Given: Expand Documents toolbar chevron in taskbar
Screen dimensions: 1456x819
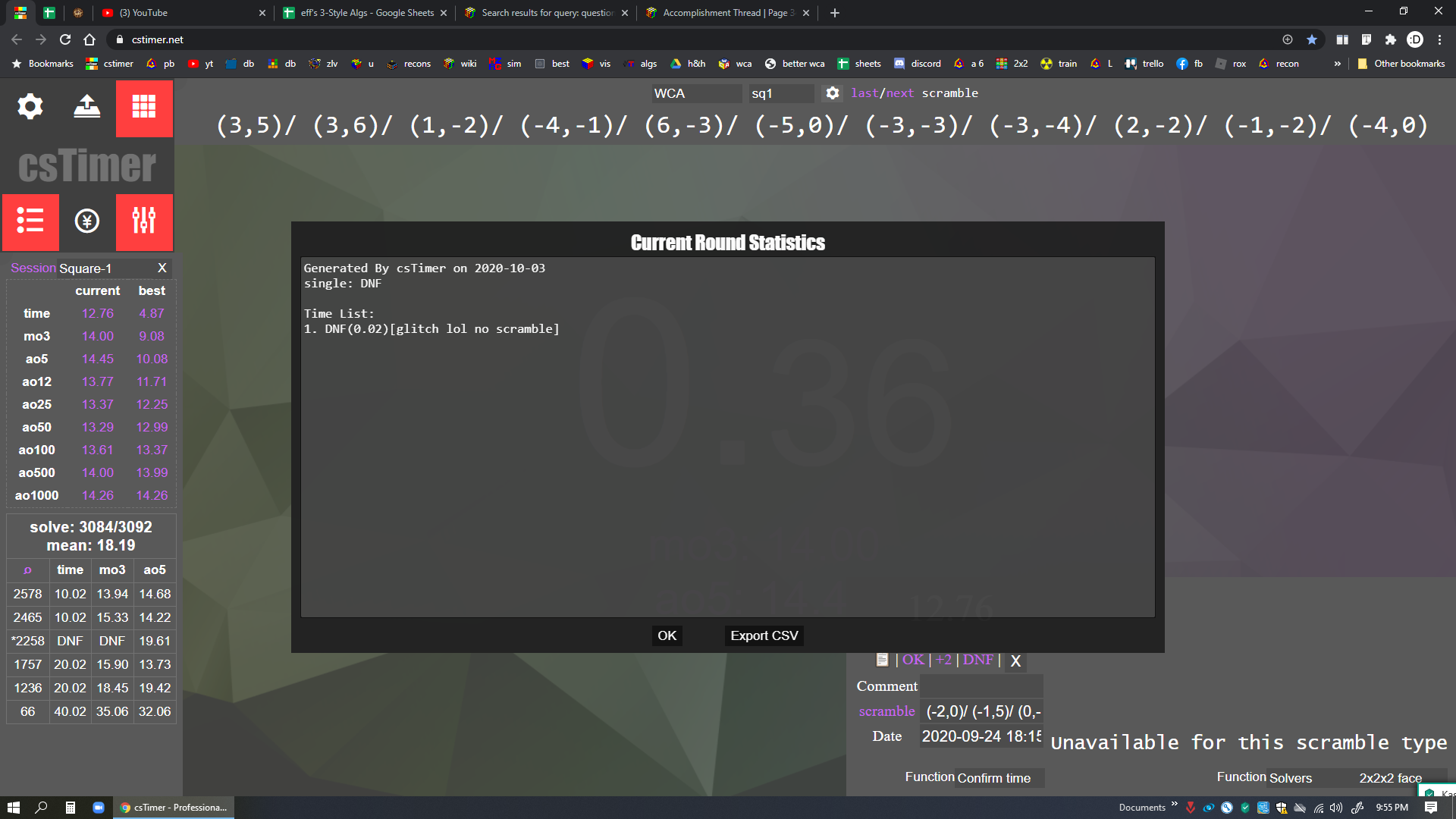Looking at the screenshot, I should tap(1175, 805).
